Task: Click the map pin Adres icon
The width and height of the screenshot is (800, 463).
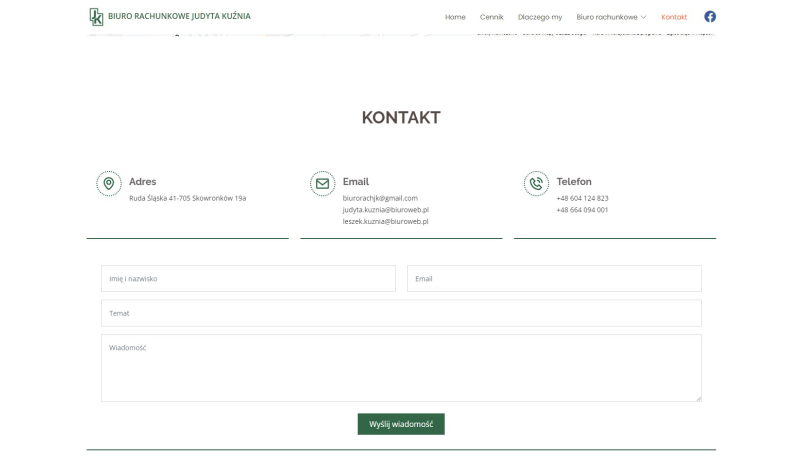Action: 109,184
